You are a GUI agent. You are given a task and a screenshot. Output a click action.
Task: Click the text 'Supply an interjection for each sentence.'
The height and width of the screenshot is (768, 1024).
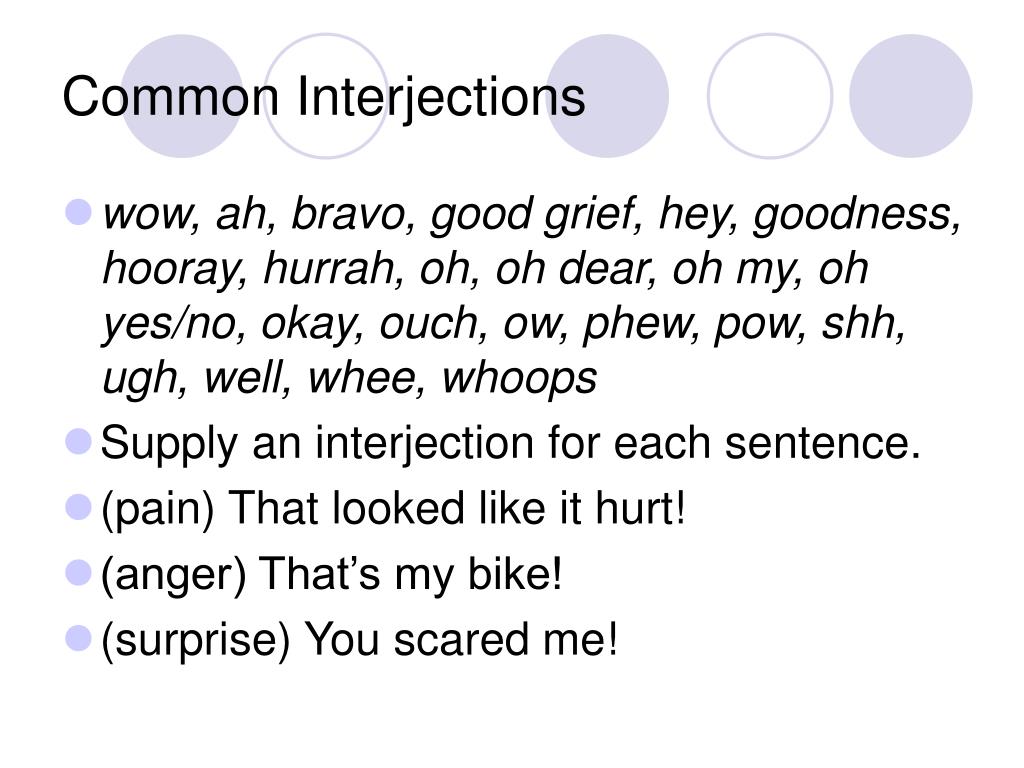(510, 444)
